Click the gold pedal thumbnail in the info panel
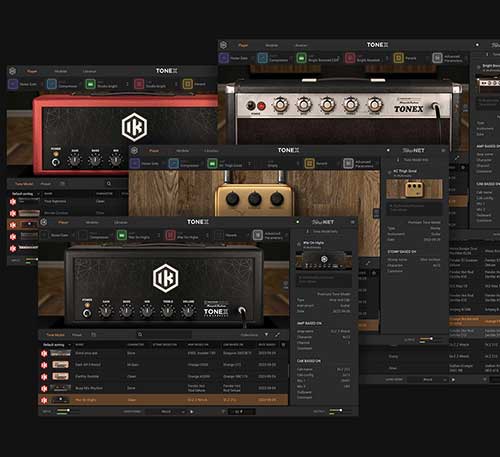Screen dimensions: 500x457 (414, 189)
